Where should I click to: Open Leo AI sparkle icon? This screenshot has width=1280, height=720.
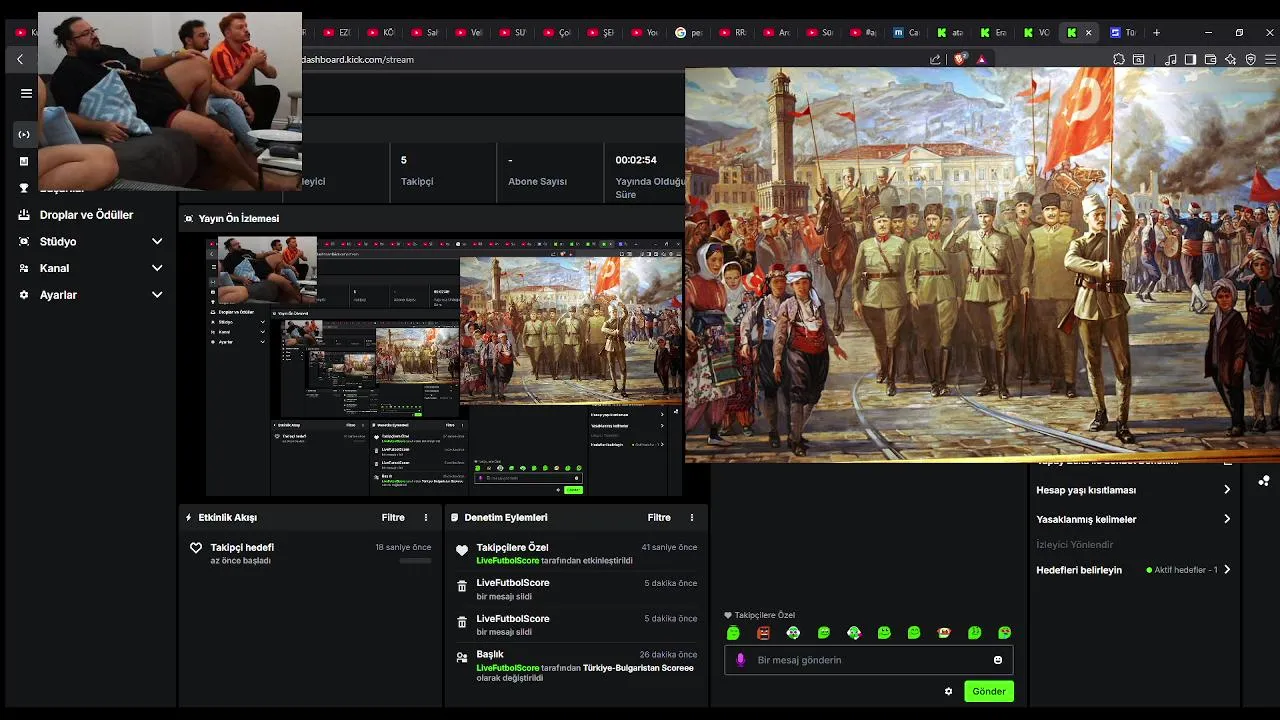(x=1231, y=59)
